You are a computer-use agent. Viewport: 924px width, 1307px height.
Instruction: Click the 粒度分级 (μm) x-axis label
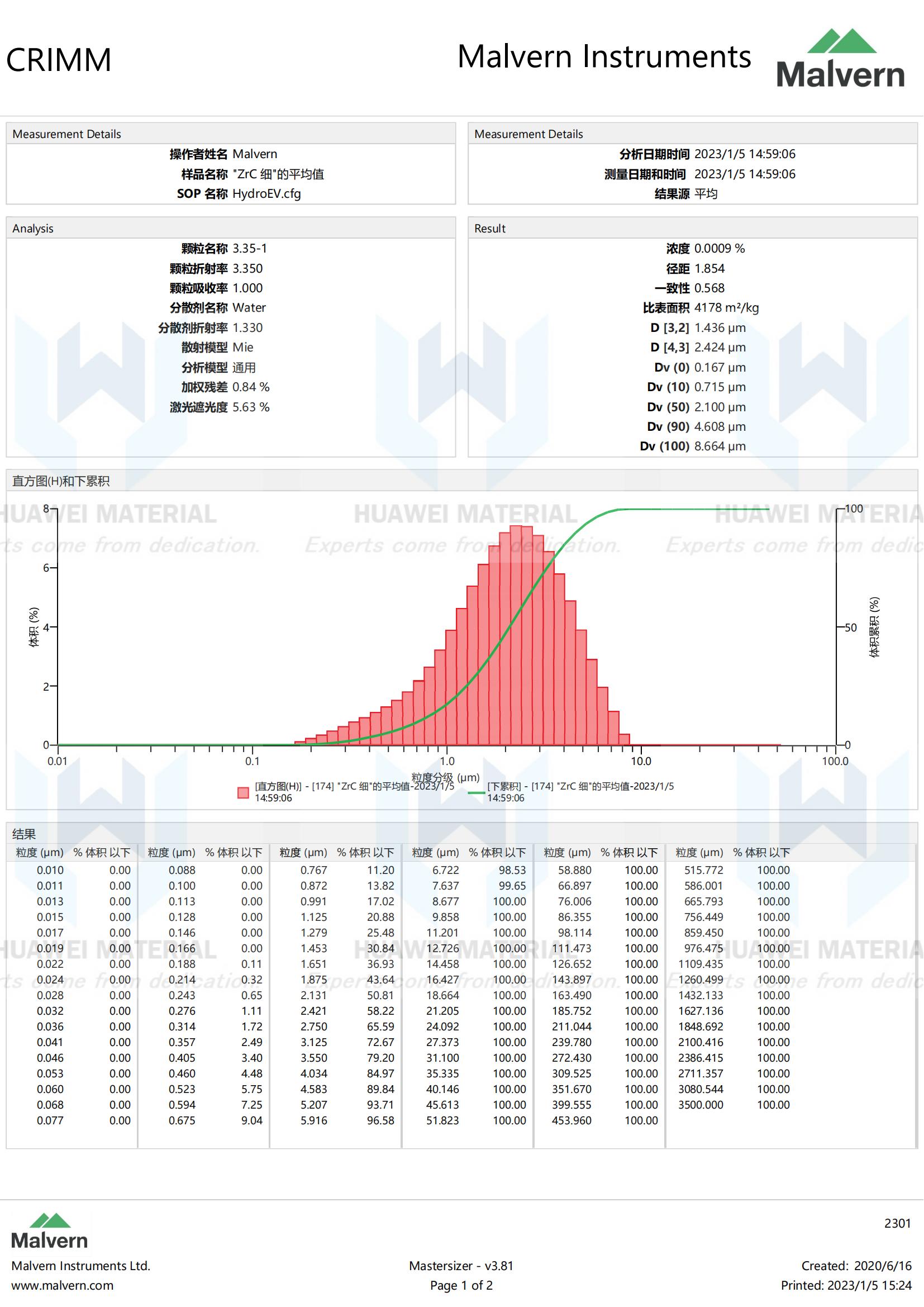point(445,777)
